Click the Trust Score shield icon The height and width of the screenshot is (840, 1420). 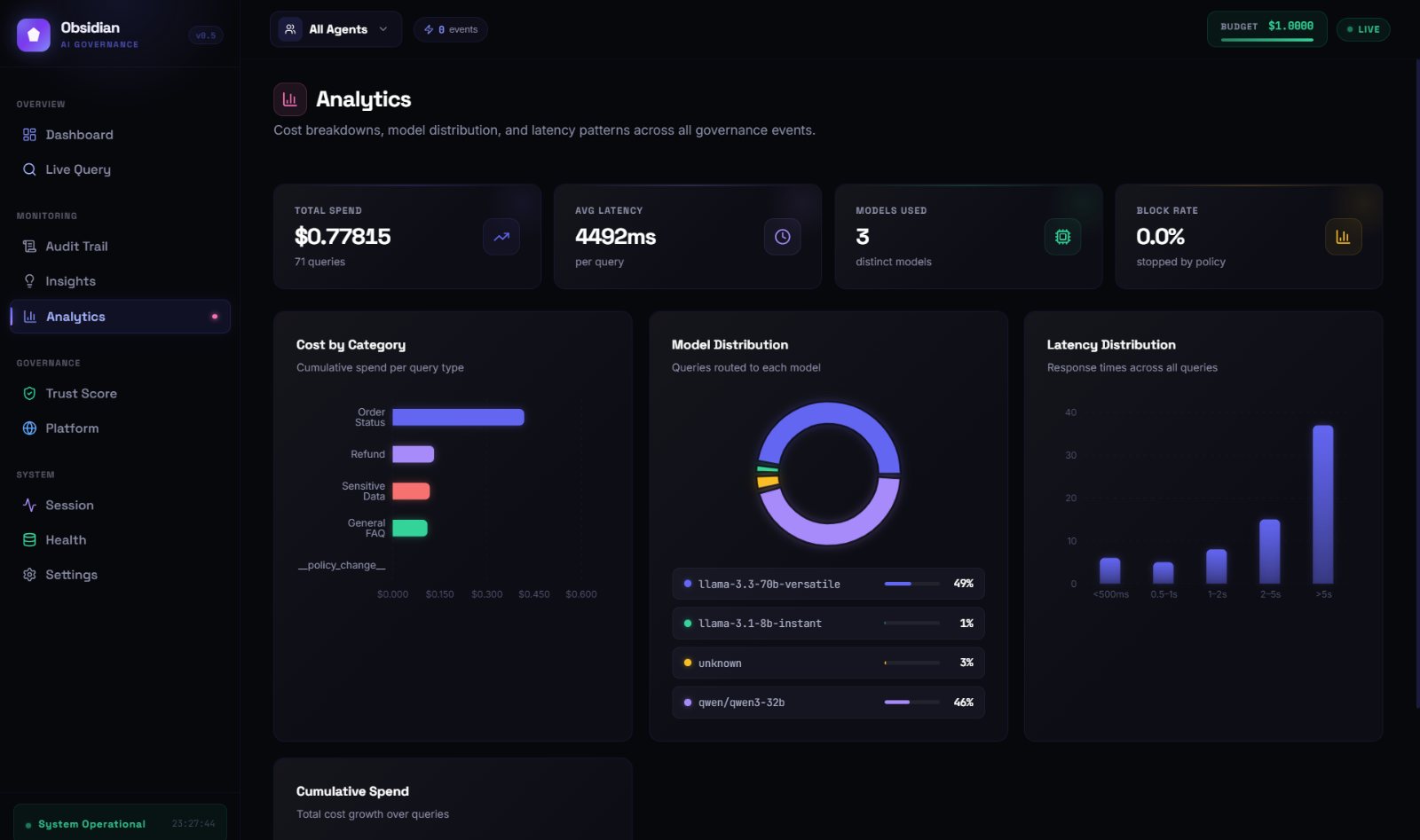click(x=29, y=393)
